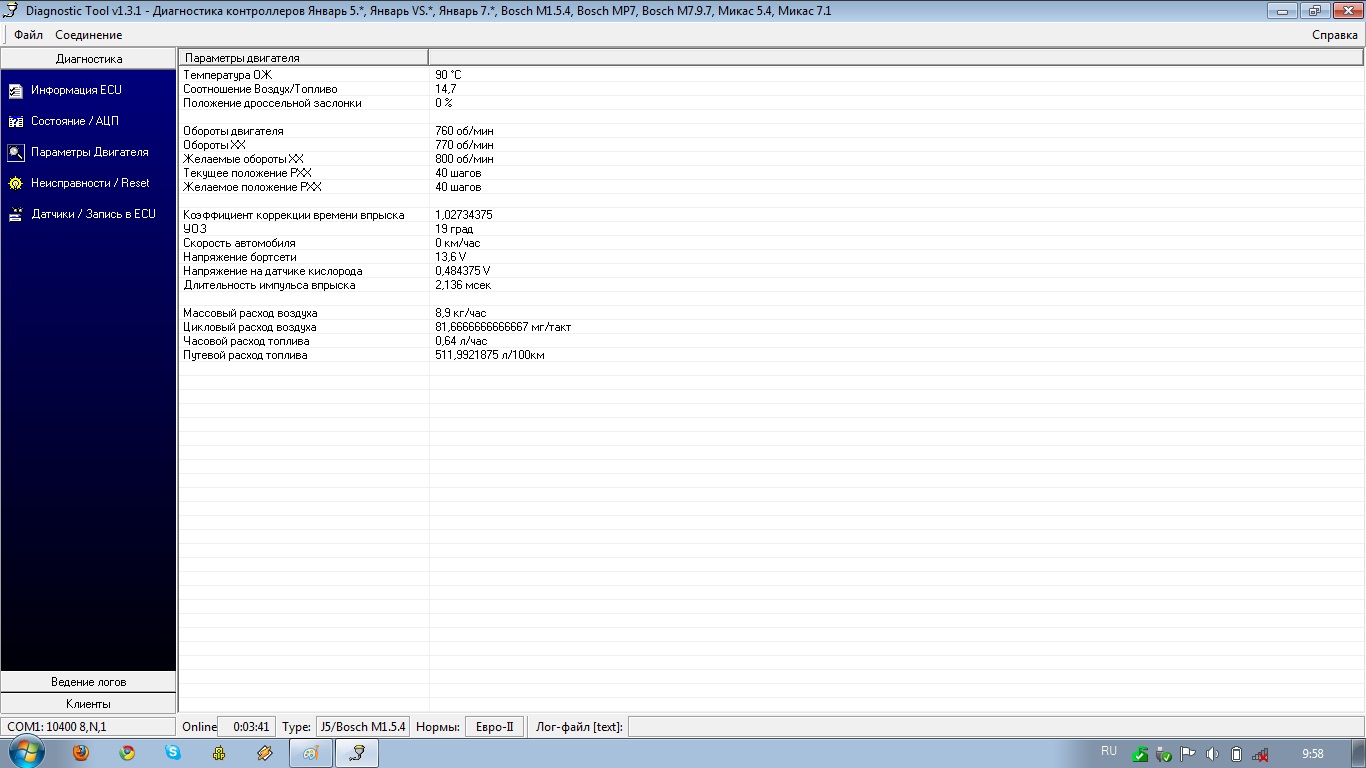Click the 9:58 taskbar clock
1366x768 pixels.
(1313, 754)
